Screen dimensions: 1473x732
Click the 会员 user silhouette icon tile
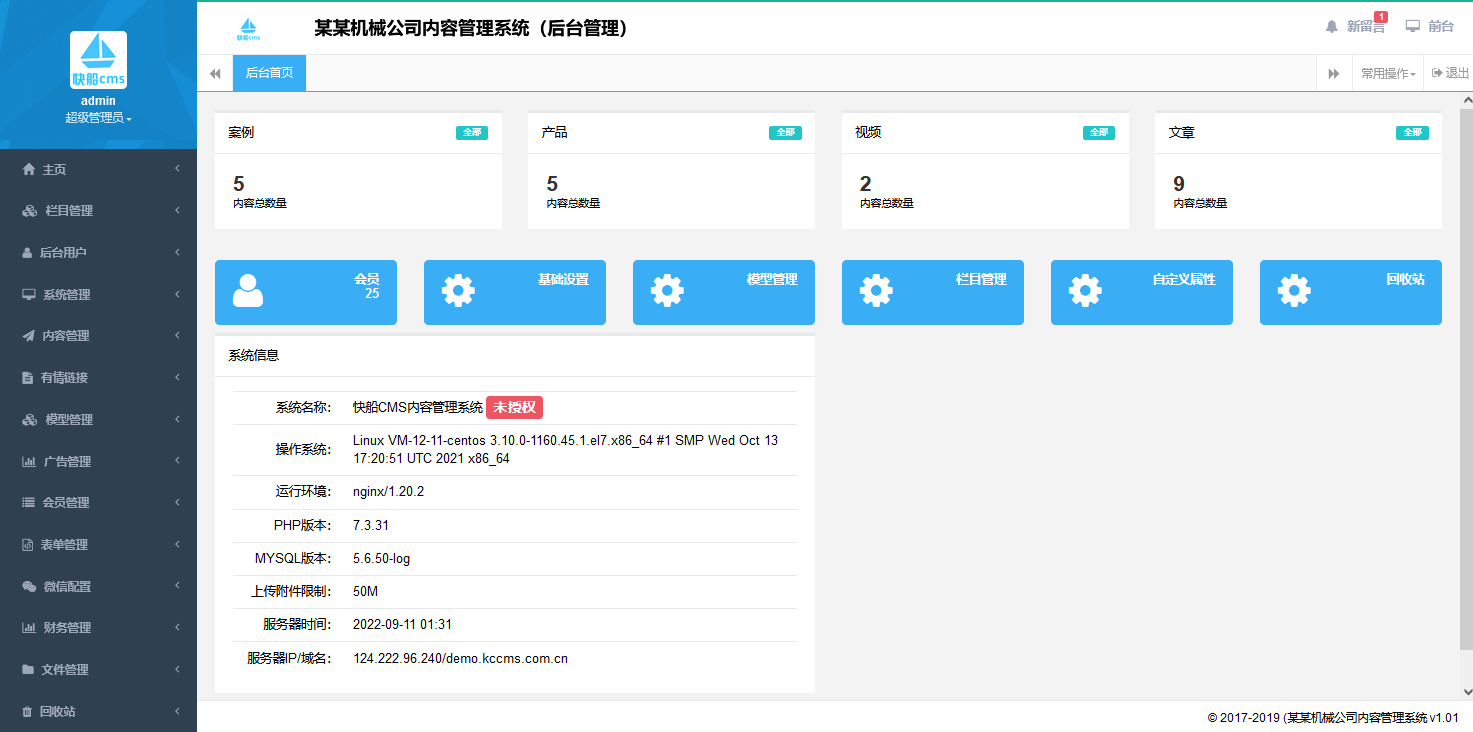click(x=248, y=290)
